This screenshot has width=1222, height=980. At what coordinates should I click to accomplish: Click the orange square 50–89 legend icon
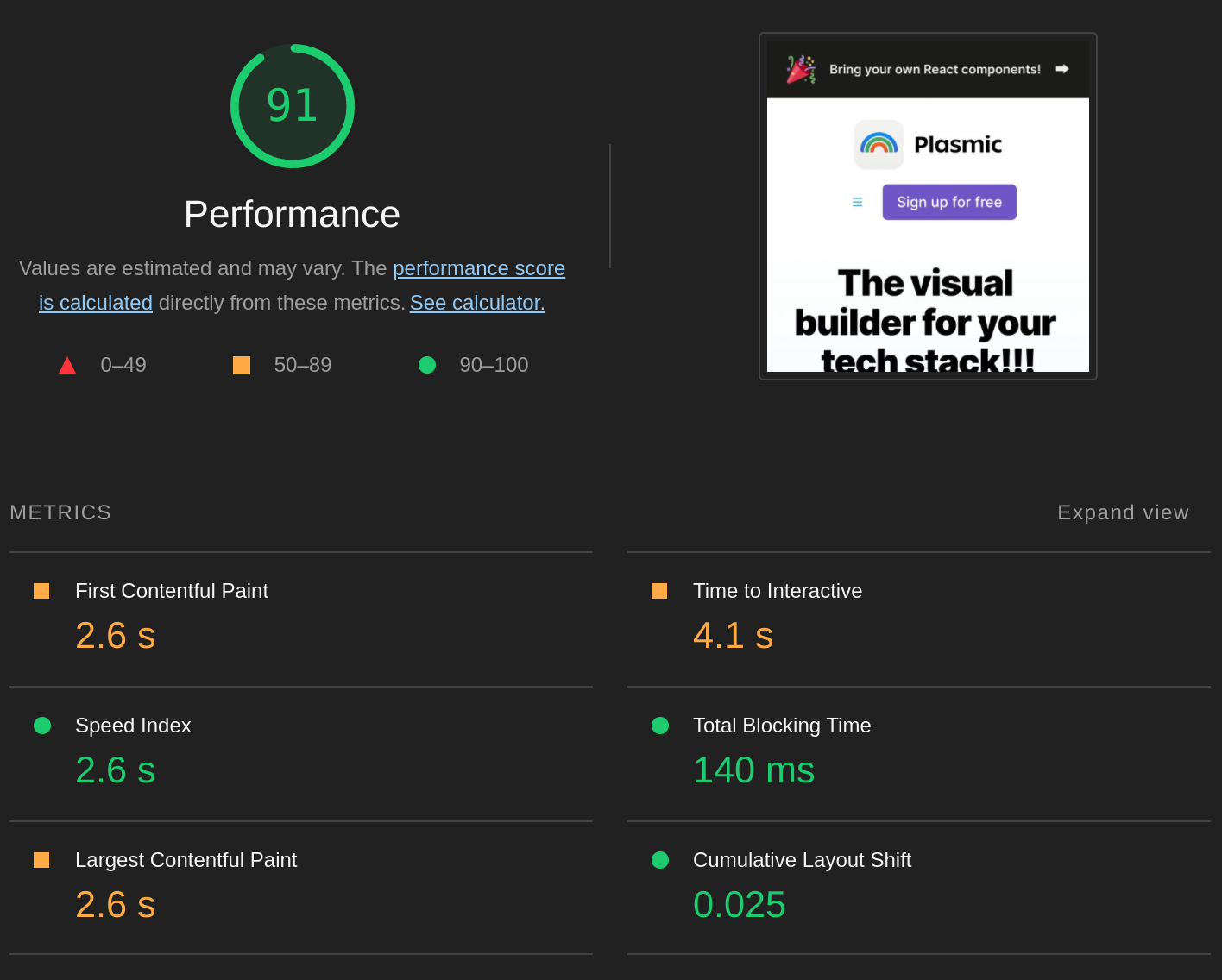(x=242, y=365)
